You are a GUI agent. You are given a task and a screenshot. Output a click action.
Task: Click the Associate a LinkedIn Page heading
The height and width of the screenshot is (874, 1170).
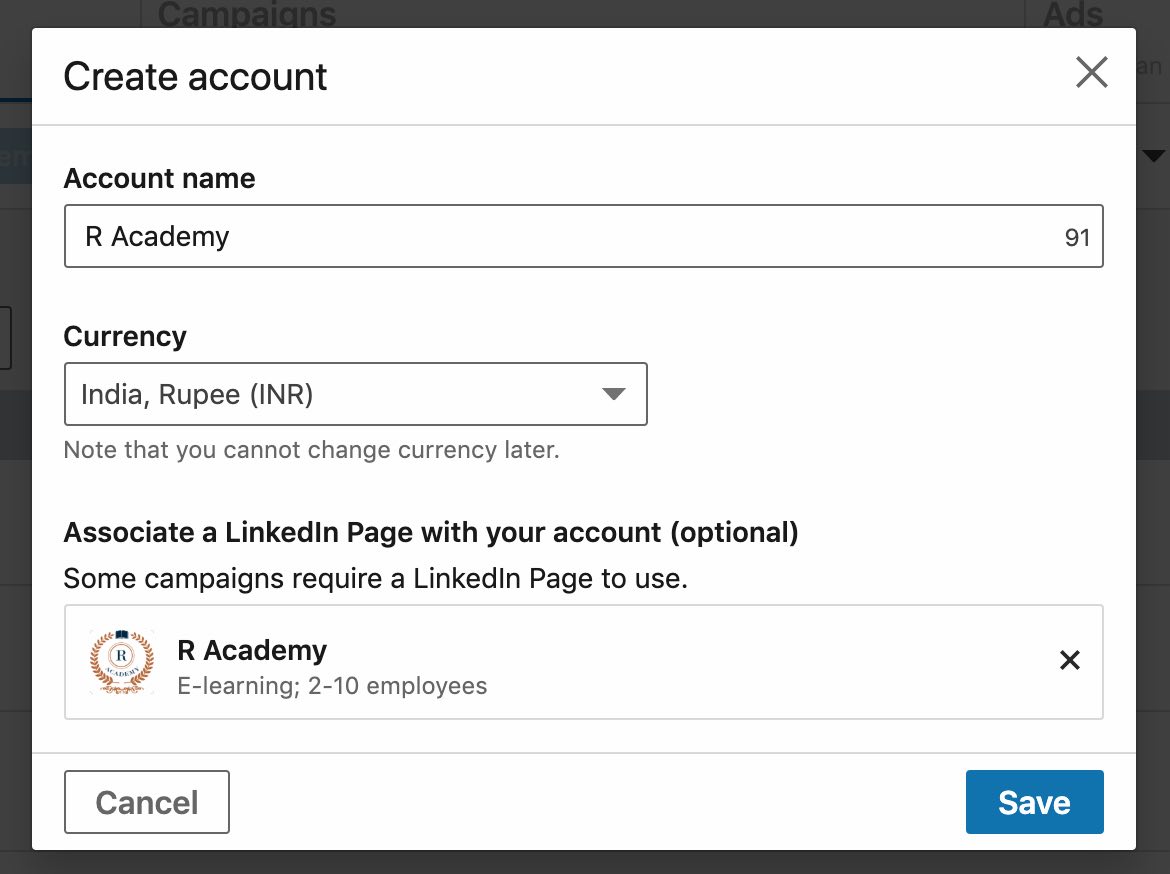[x=430, y=532]
